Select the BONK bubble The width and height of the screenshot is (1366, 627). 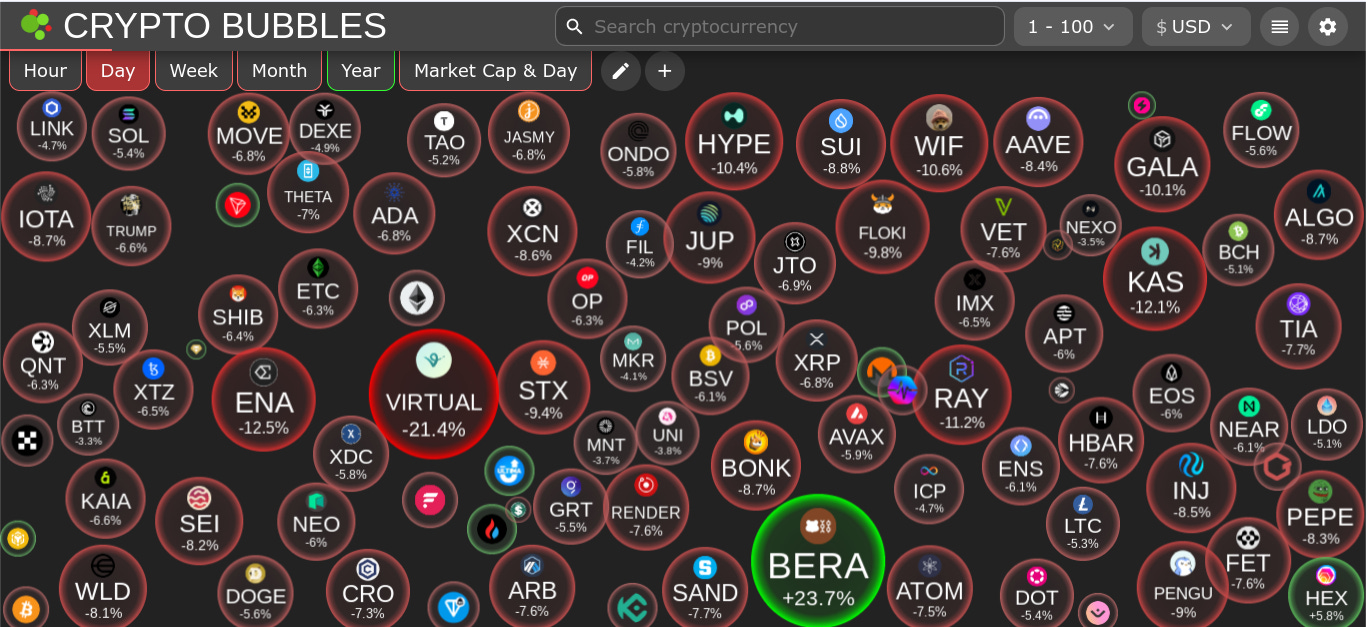pos(756,465)
